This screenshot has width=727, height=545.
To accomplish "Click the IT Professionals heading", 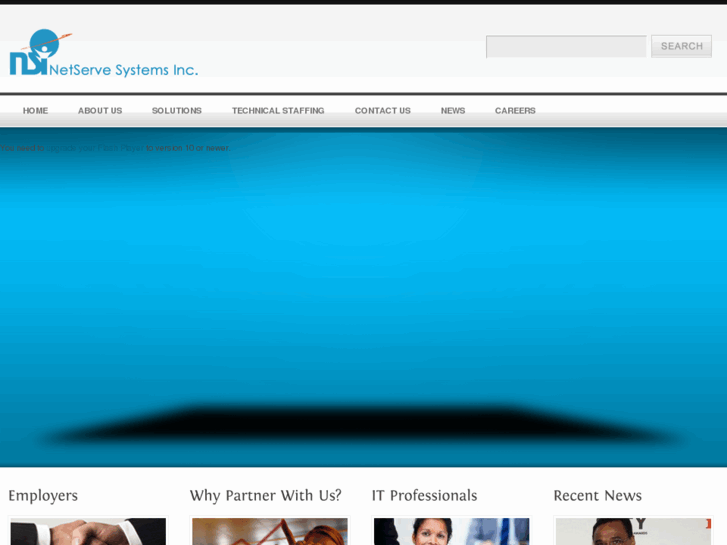I will click(424, 496).
